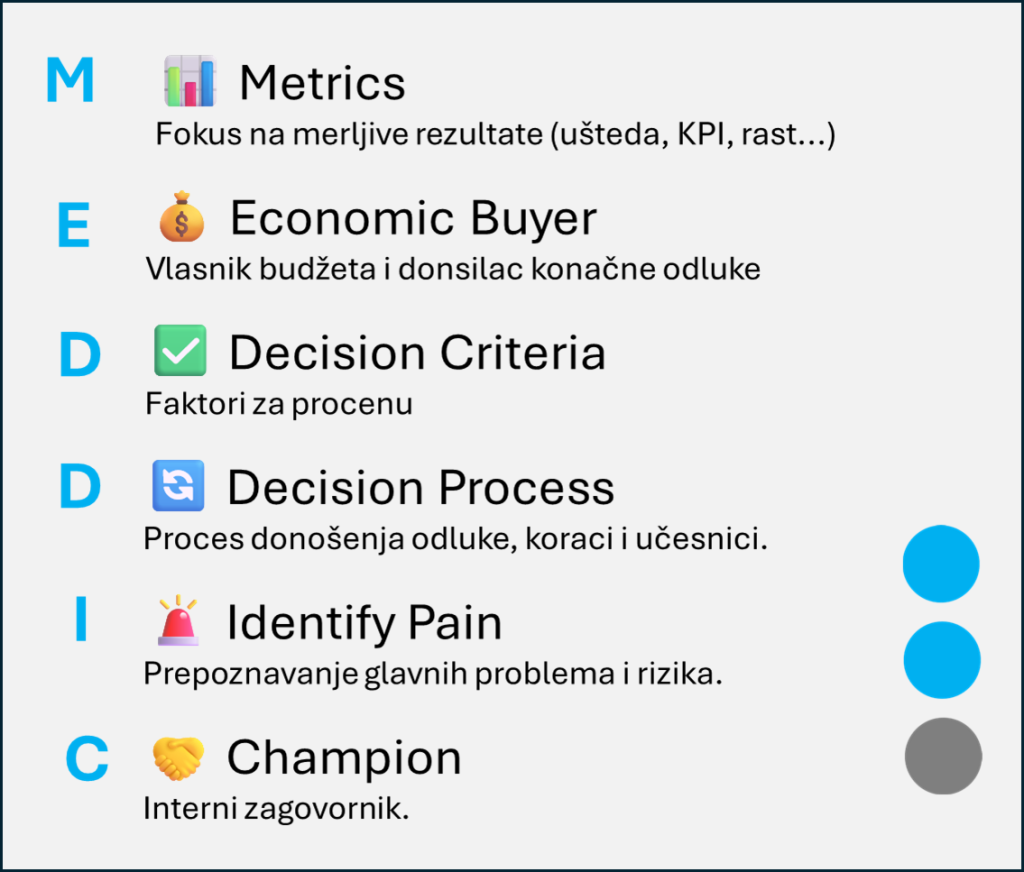This screenshot has height=872, width=1024.
Task: Click the money bag icon
Action: coord(181,217)
